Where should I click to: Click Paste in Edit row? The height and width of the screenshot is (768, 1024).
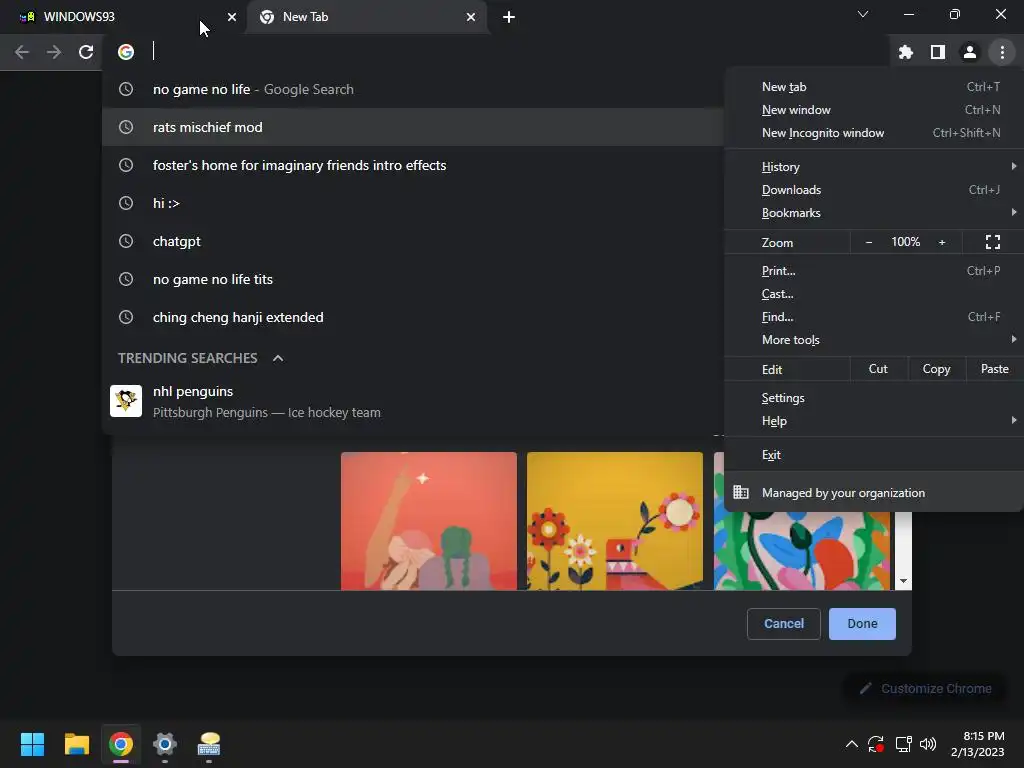[x=995, y=369]
